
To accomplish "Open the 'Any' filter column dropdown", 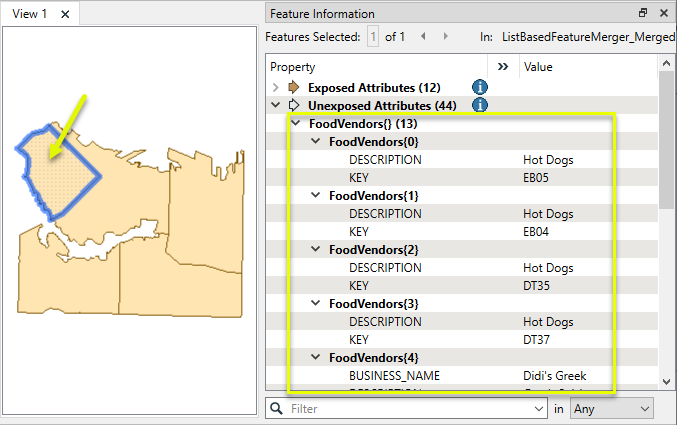I will tap(610, 409).
